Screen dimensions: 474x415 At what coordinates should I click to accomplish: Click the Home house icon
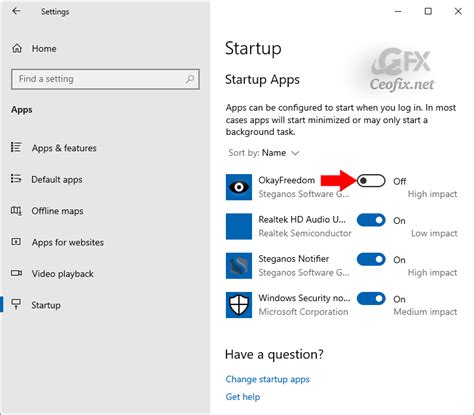pyautogui.click(x=17, y=49)
